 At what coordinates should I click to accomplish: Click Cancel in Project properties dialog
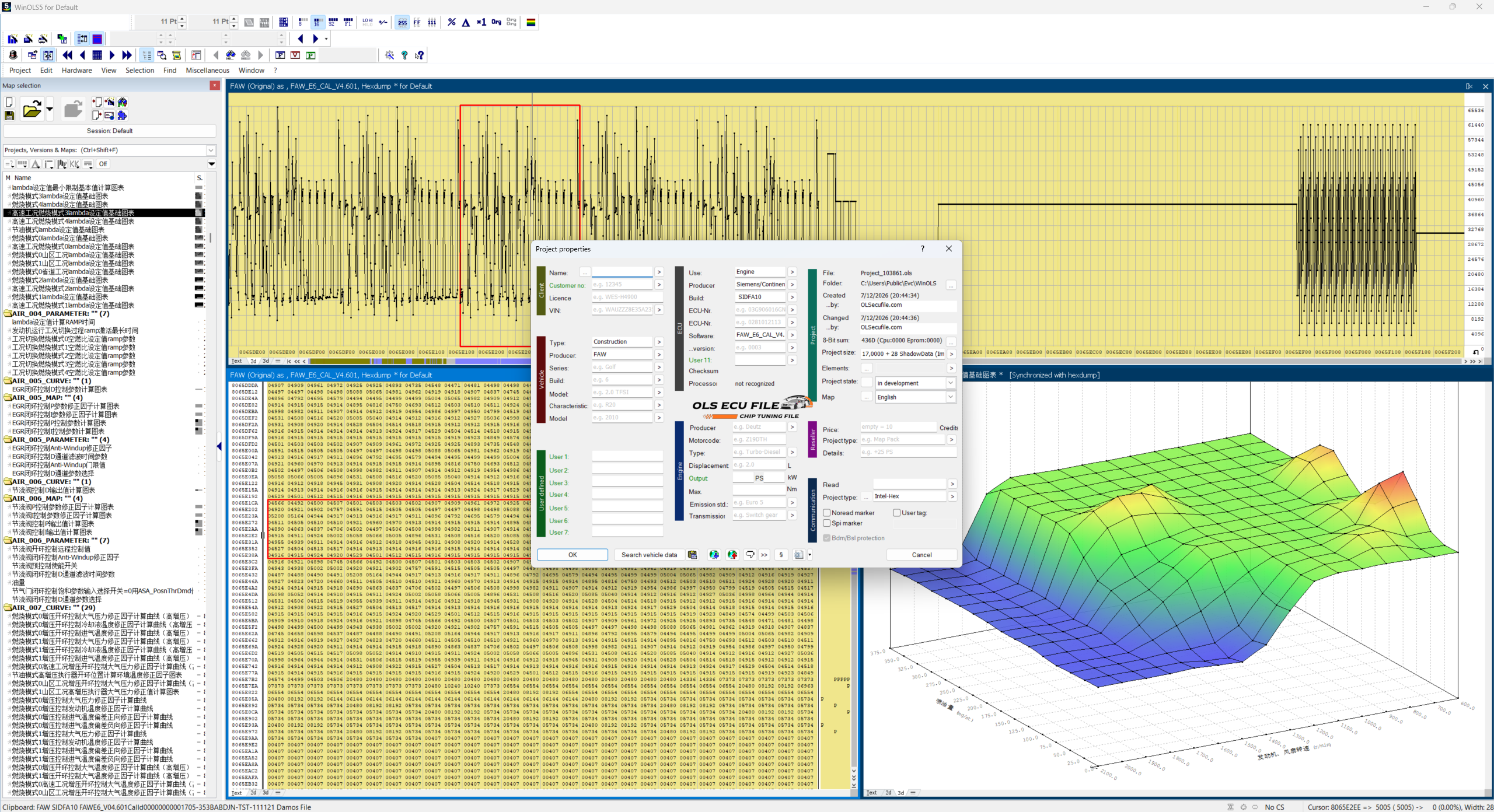tap(921, 555)
